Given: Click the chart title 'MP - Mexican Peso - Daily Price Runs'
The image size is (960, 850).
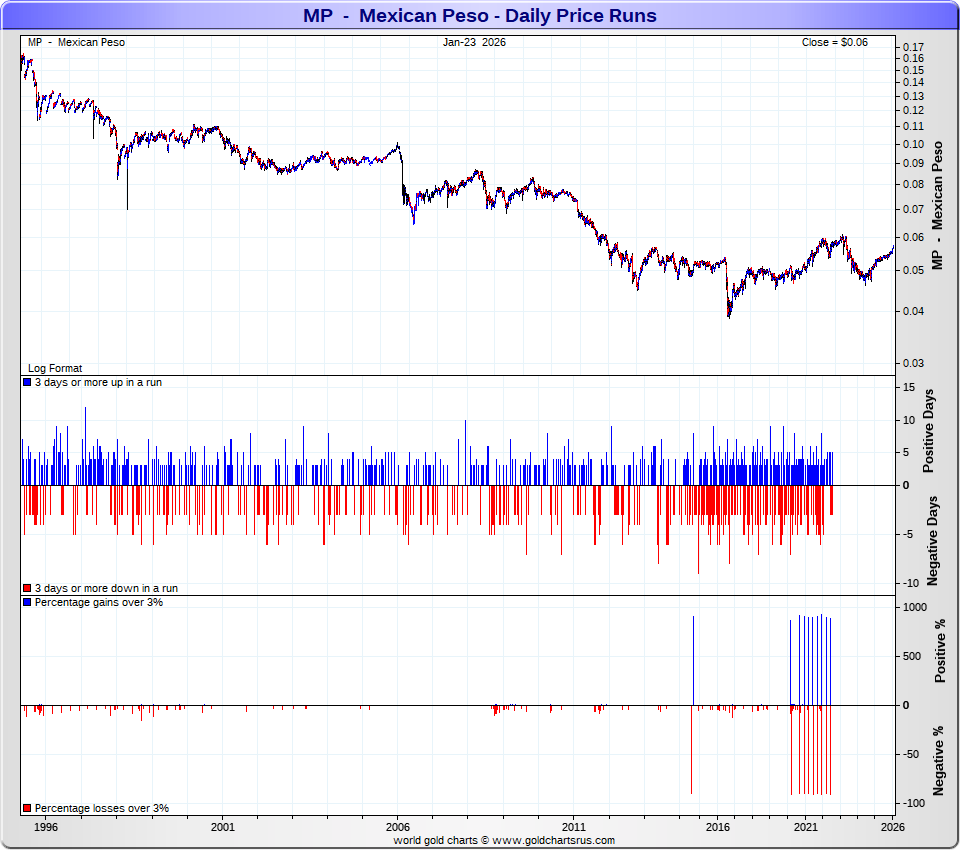Looking at the screenshot, I should coord(479,15).
